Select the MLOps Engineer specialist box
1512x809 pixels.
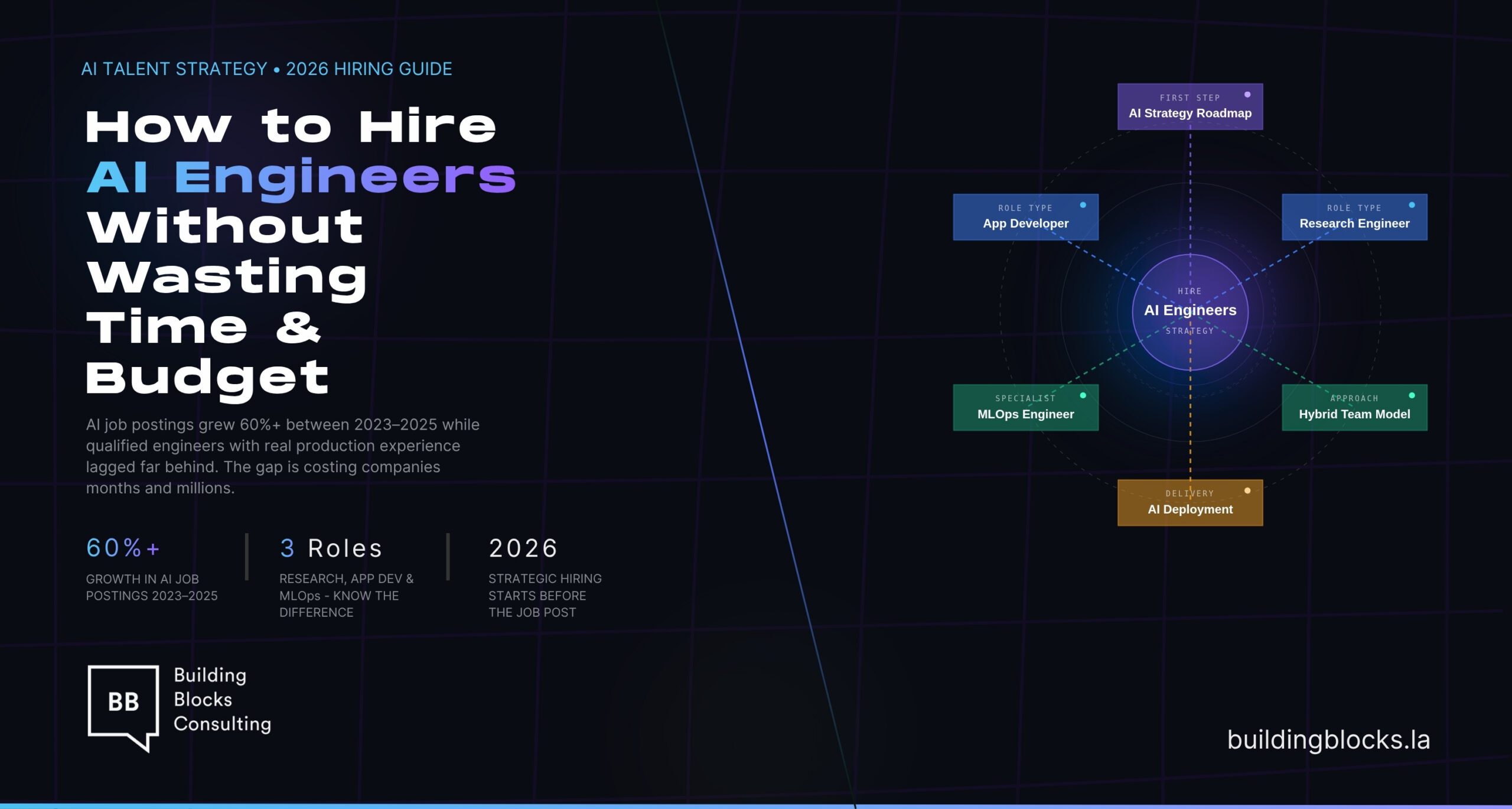point(1026,408)
